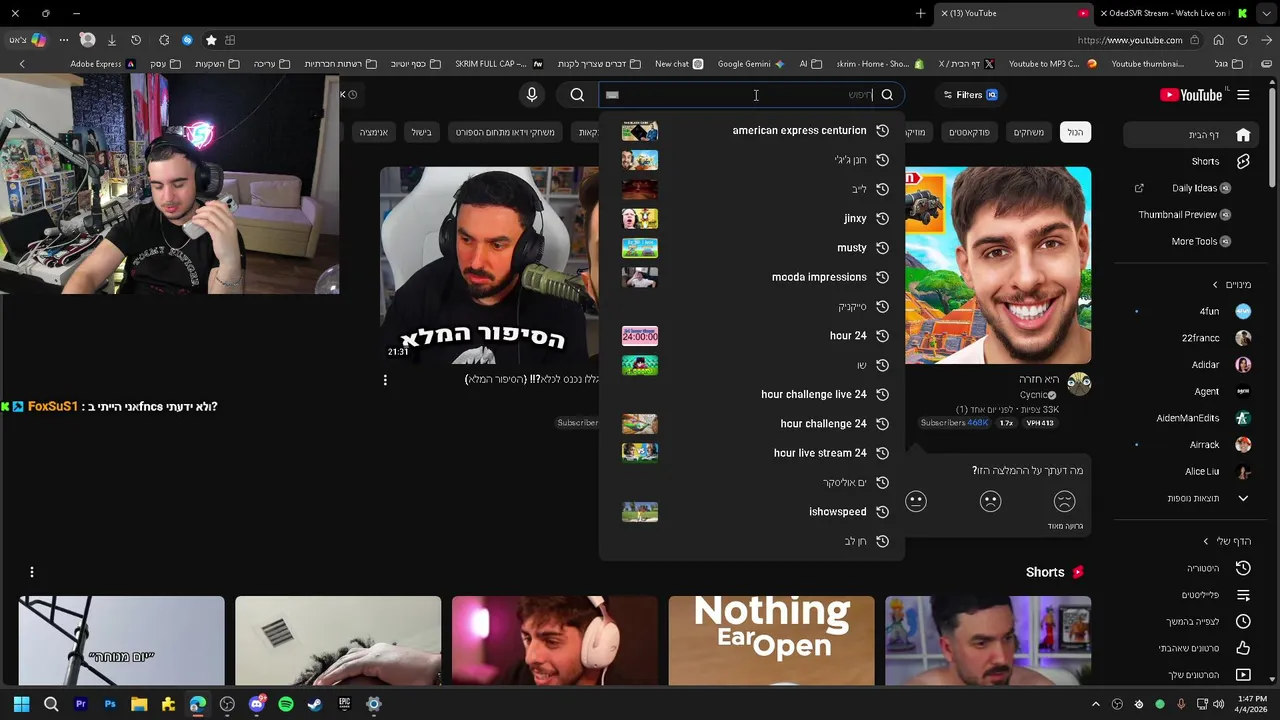The height and width of the screenshot is (720, 1280).
Task: Open Discord from the taskbar
Action: (x=257, y=704)
